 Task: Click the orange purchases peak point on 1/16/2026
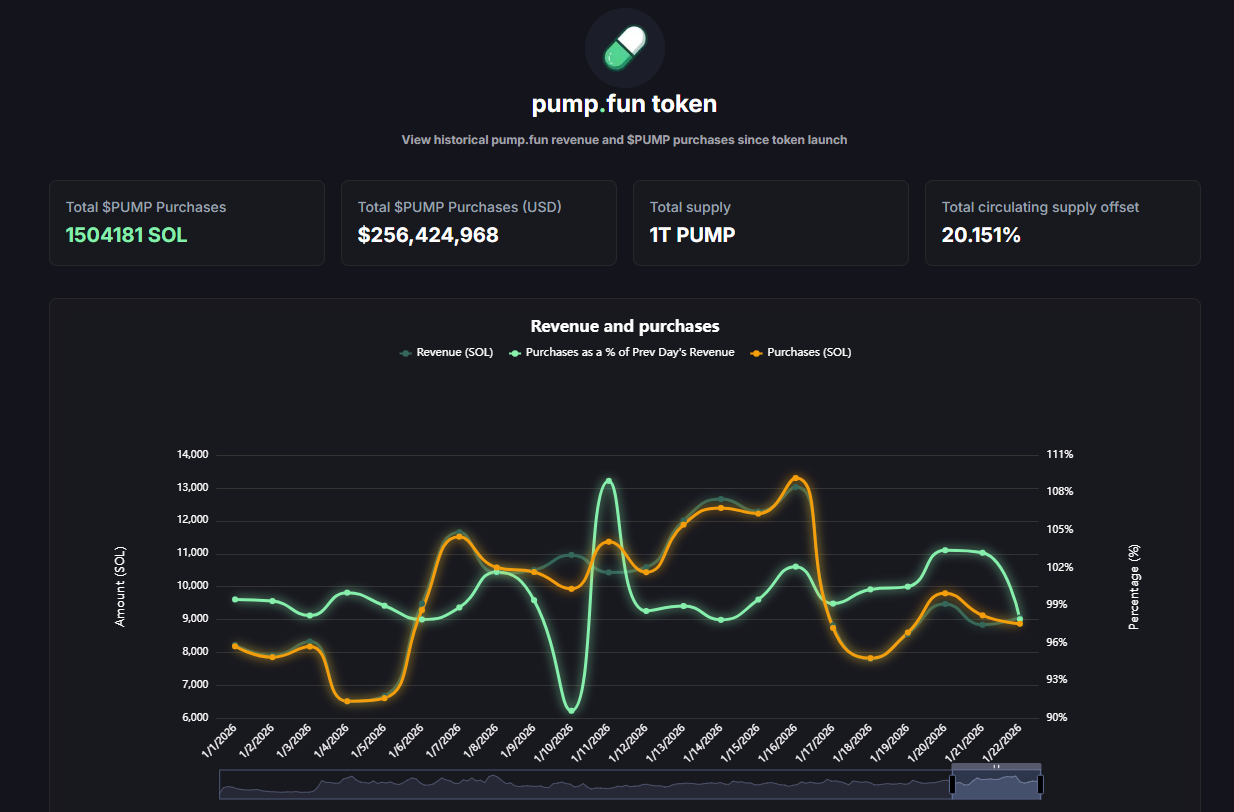pyautogui.click(x=796, y=479)
